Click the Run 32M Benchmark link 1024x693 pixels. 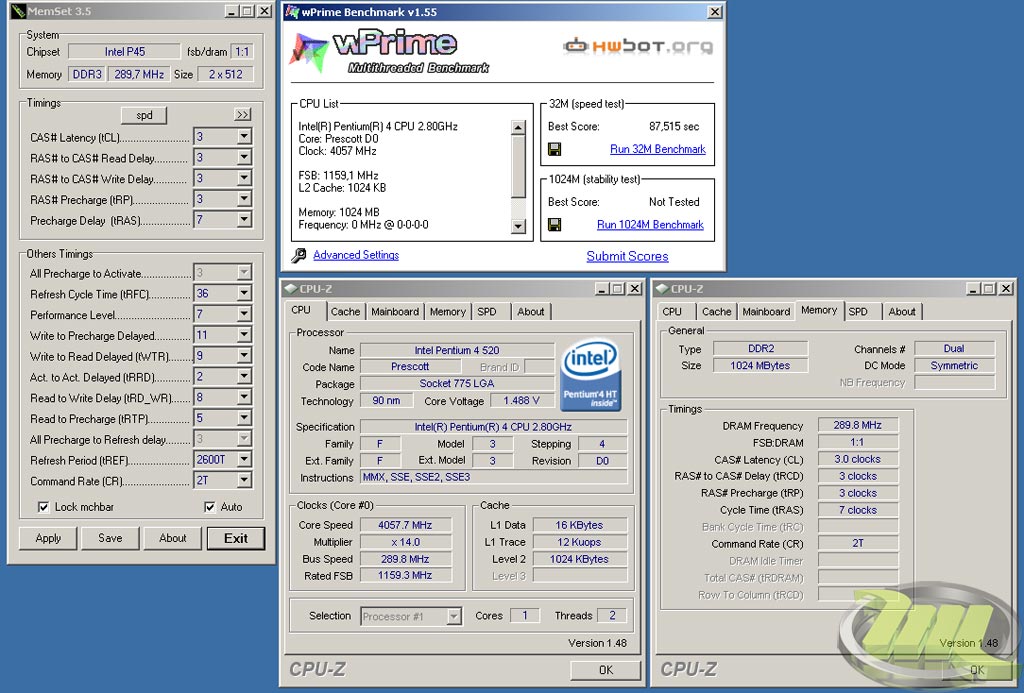[x=658, y=150]
